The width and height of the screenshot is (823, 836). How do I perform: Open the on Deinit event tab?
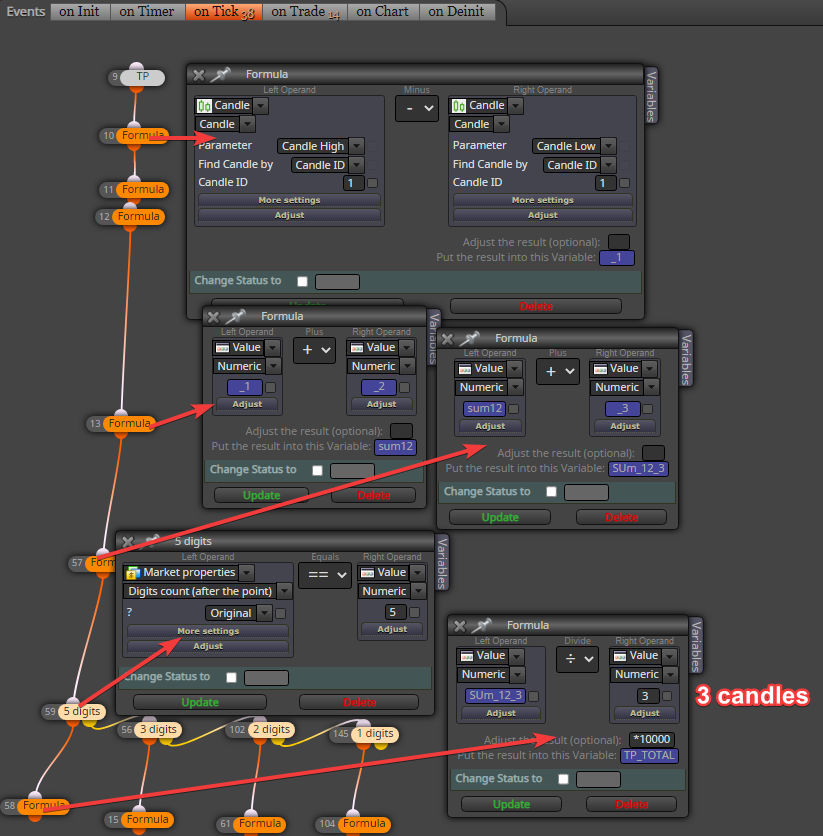coord(457,11)
